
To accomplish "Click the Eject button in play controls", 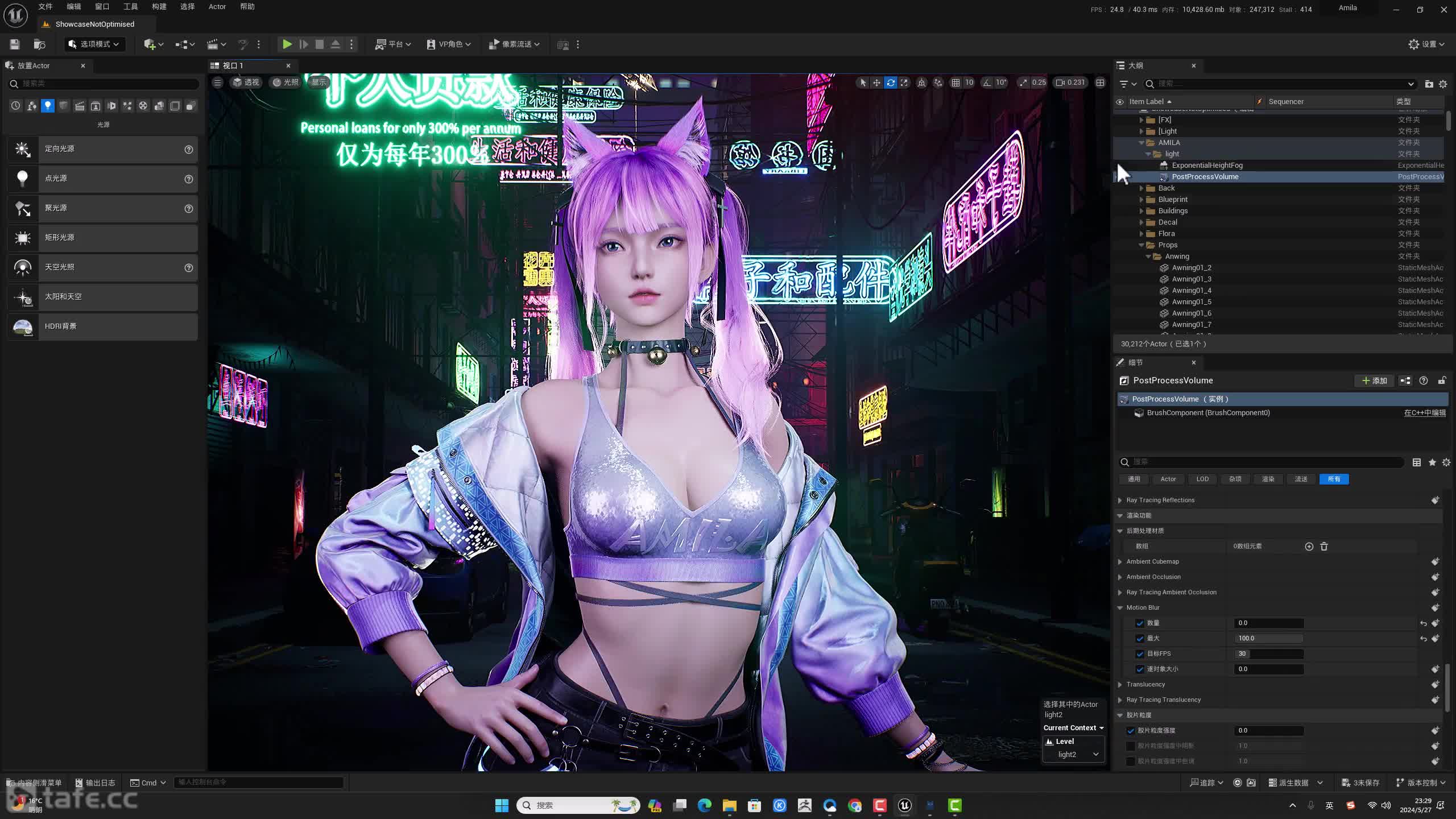I will pos(336,44).
